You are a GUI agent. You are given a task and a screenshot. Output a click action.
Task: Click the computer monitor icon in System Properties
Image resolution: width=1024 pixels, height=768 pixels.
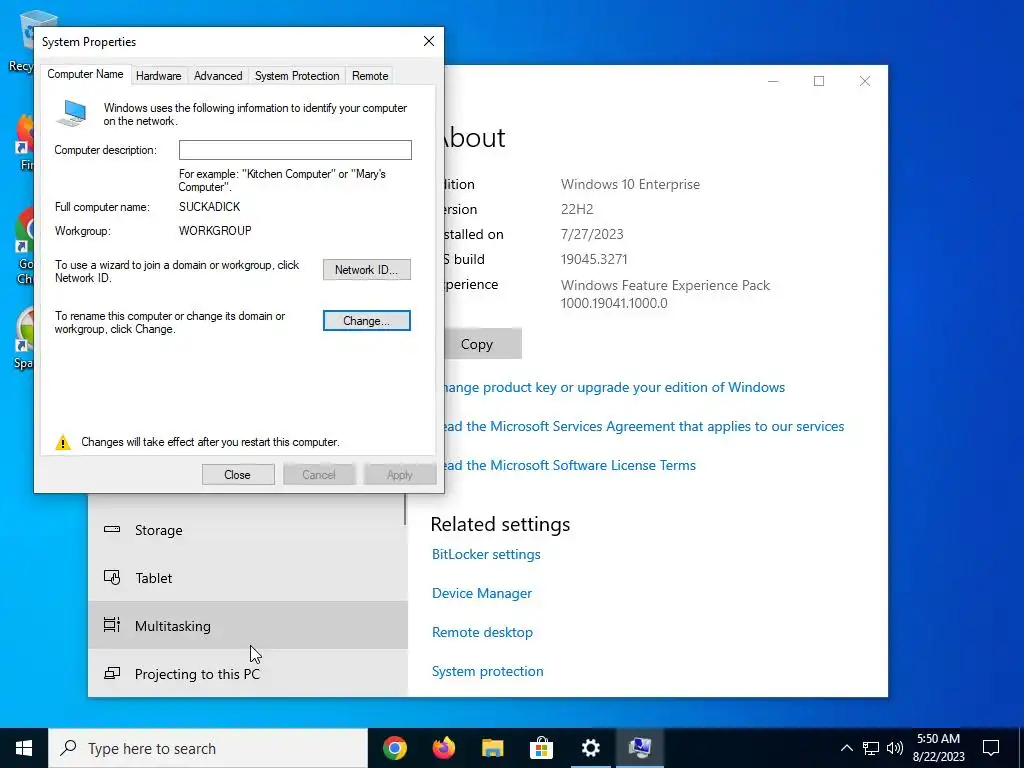point(71,114)
